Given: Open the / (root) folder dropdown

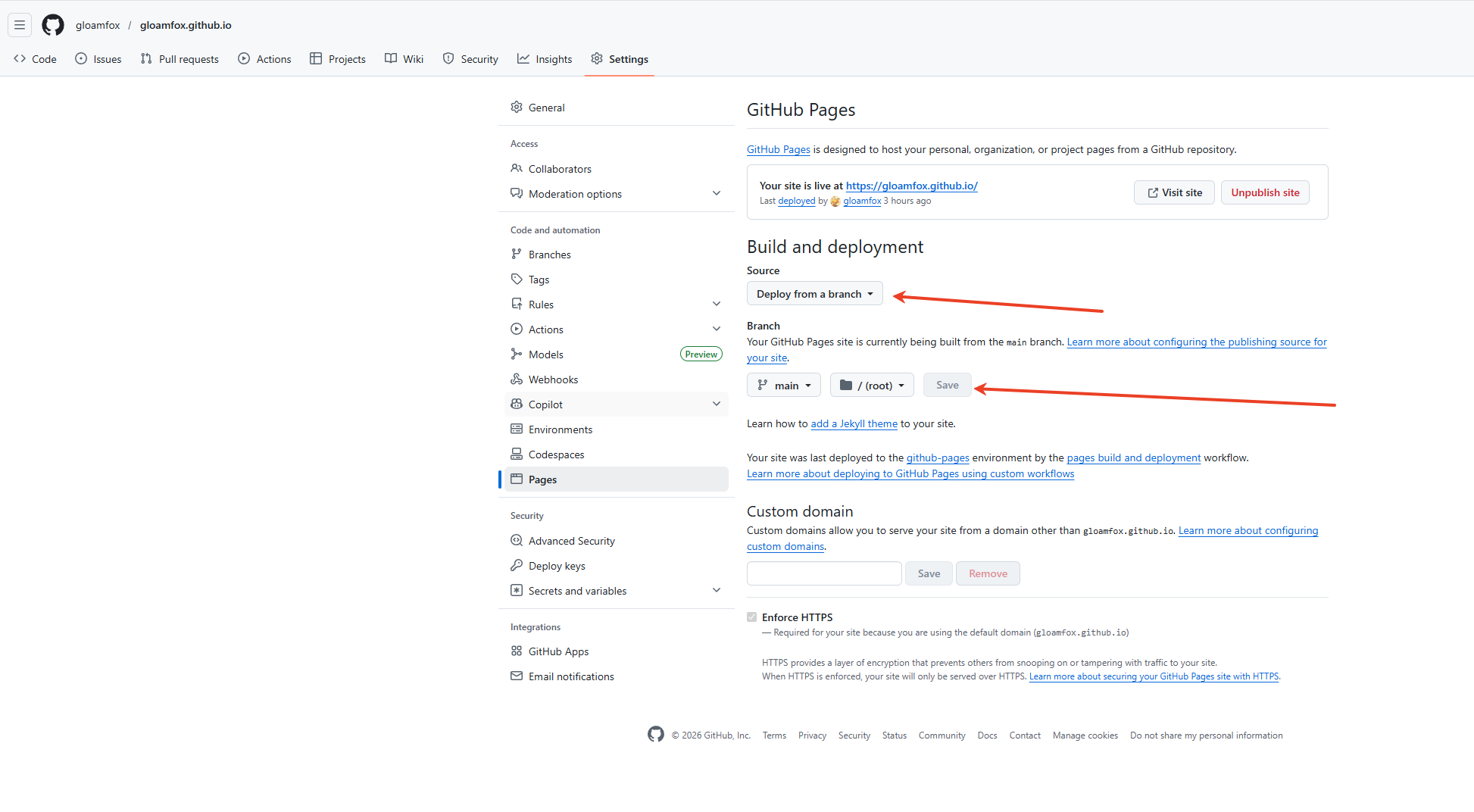Looking at the screenshot, I should [x=872, y=386].
